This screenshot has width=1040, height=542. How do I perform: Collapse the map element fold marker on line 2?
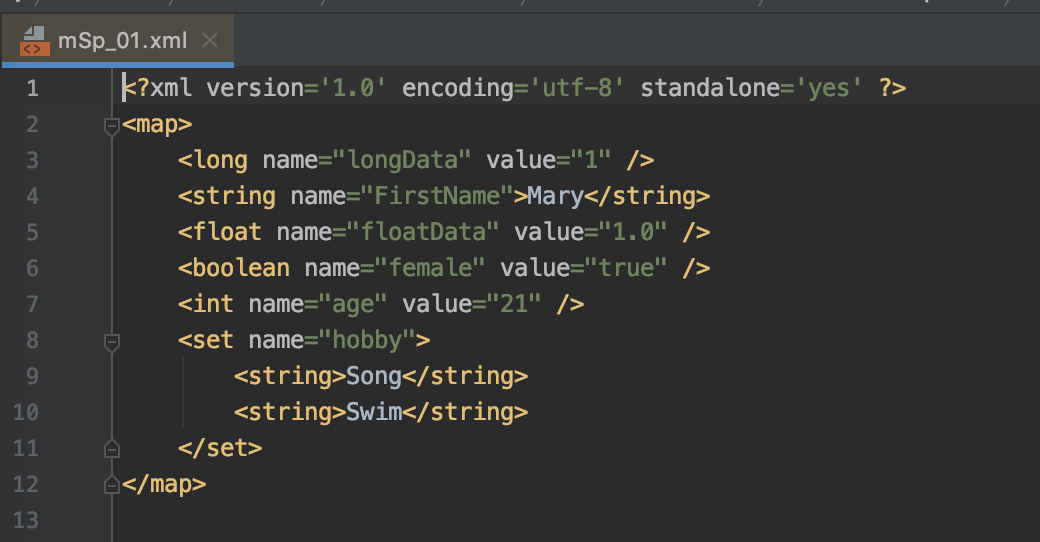[x=111, y=126]
